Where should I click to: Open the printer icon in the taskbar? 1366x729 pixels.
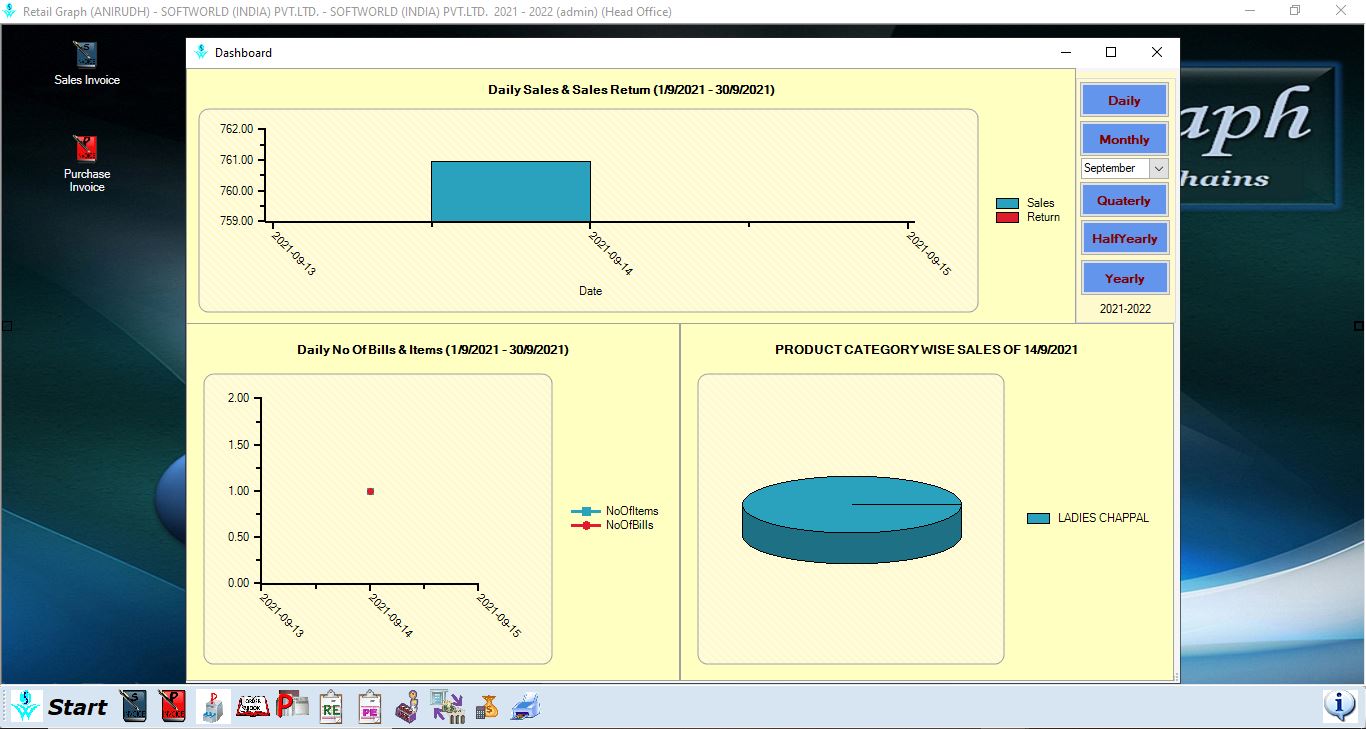[x=526, y=706]
